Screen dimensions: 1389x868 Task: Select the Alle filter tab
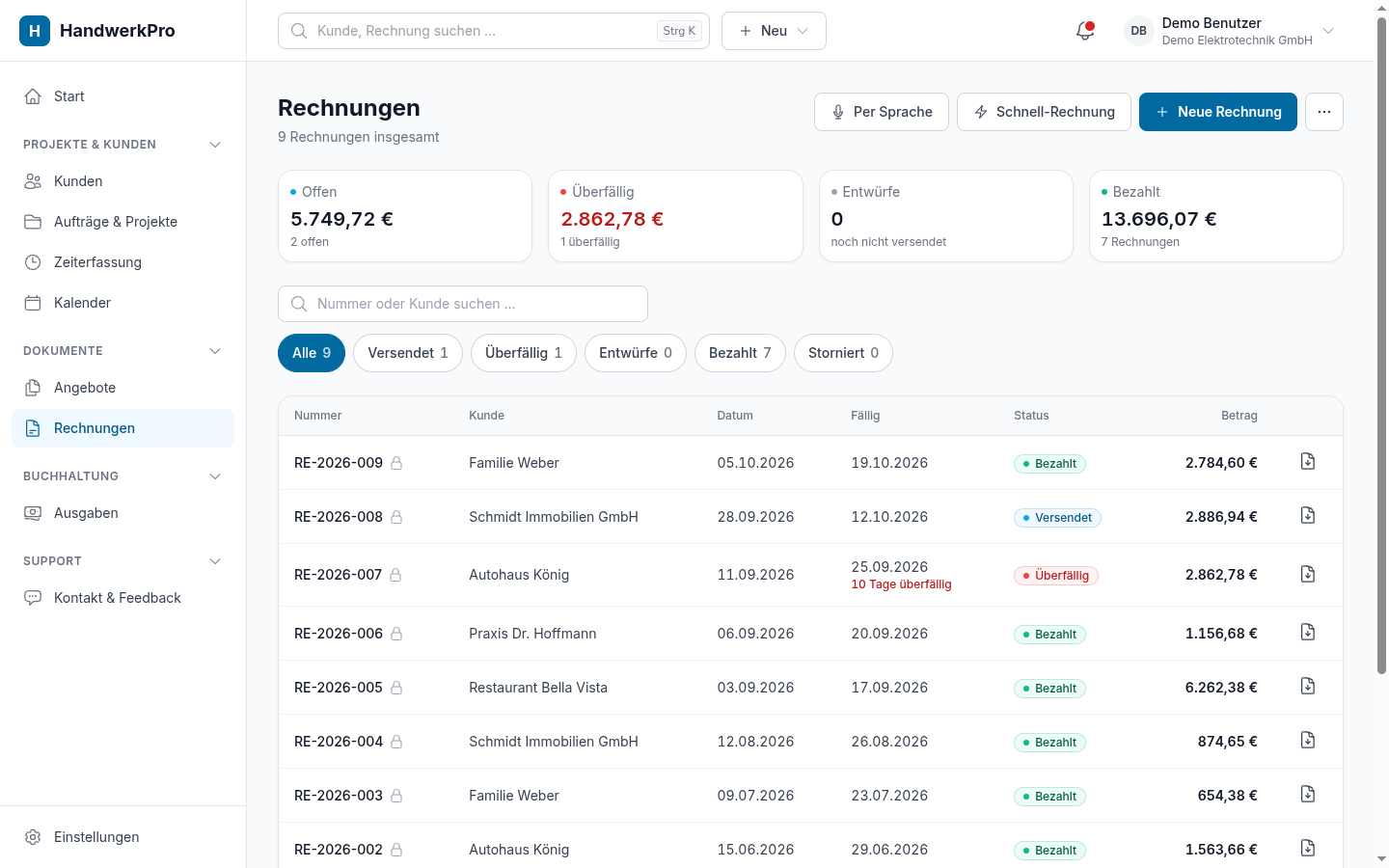tap(312, 353)
